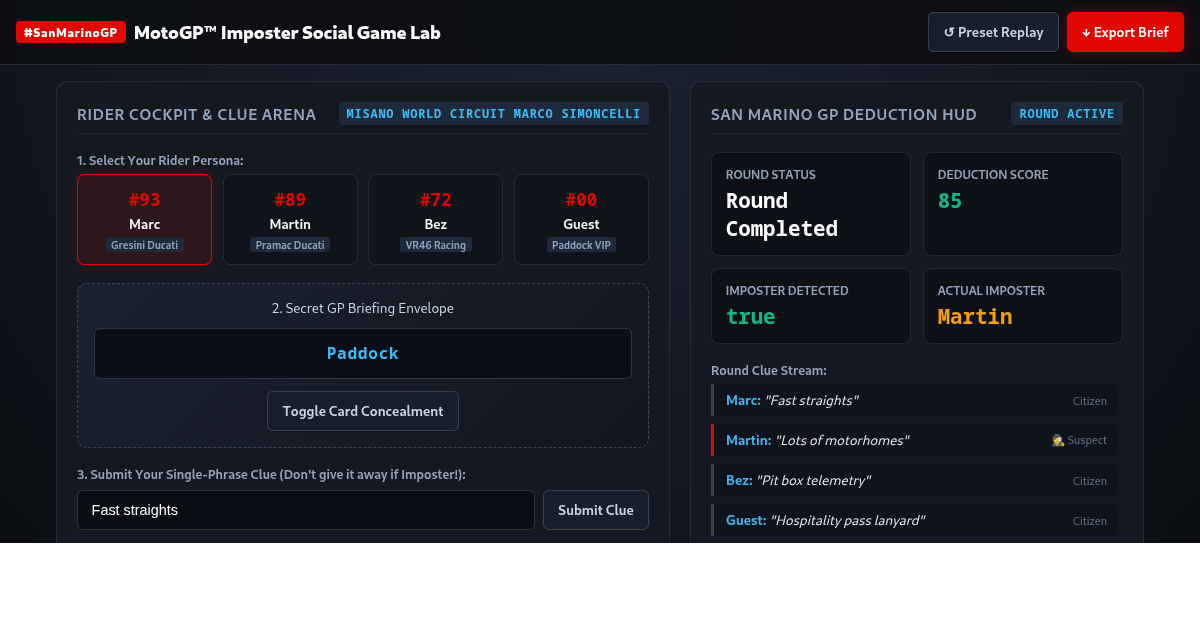Click the Pramac Ducati team tag
The image size is (1200, 630).
click(x=290, y=245)
